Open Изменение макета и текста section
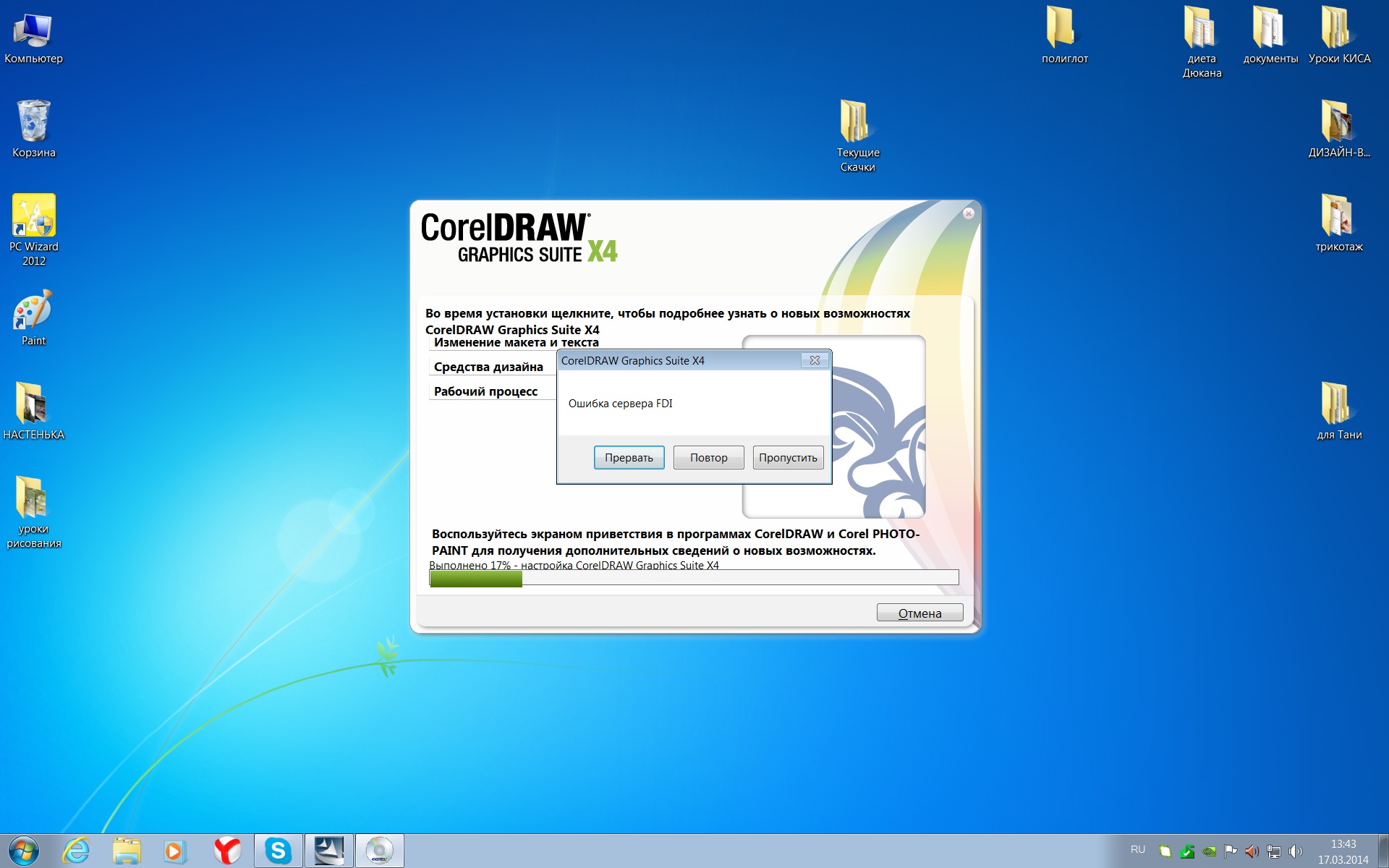Image resolution: width=1389 pixels, height=868 pixels. pos(516,343)
